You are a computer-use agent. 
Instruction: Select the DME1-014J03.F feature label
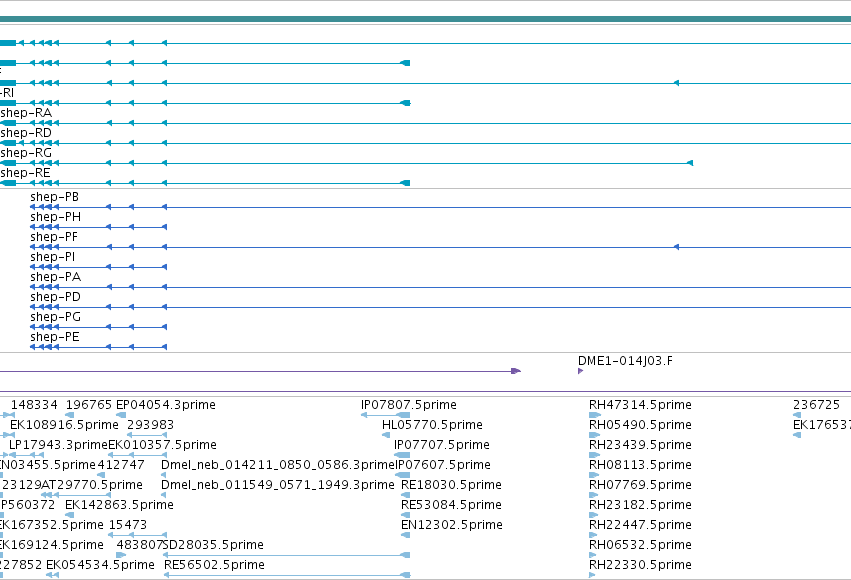pyautogui.click(x=625, y=361)
